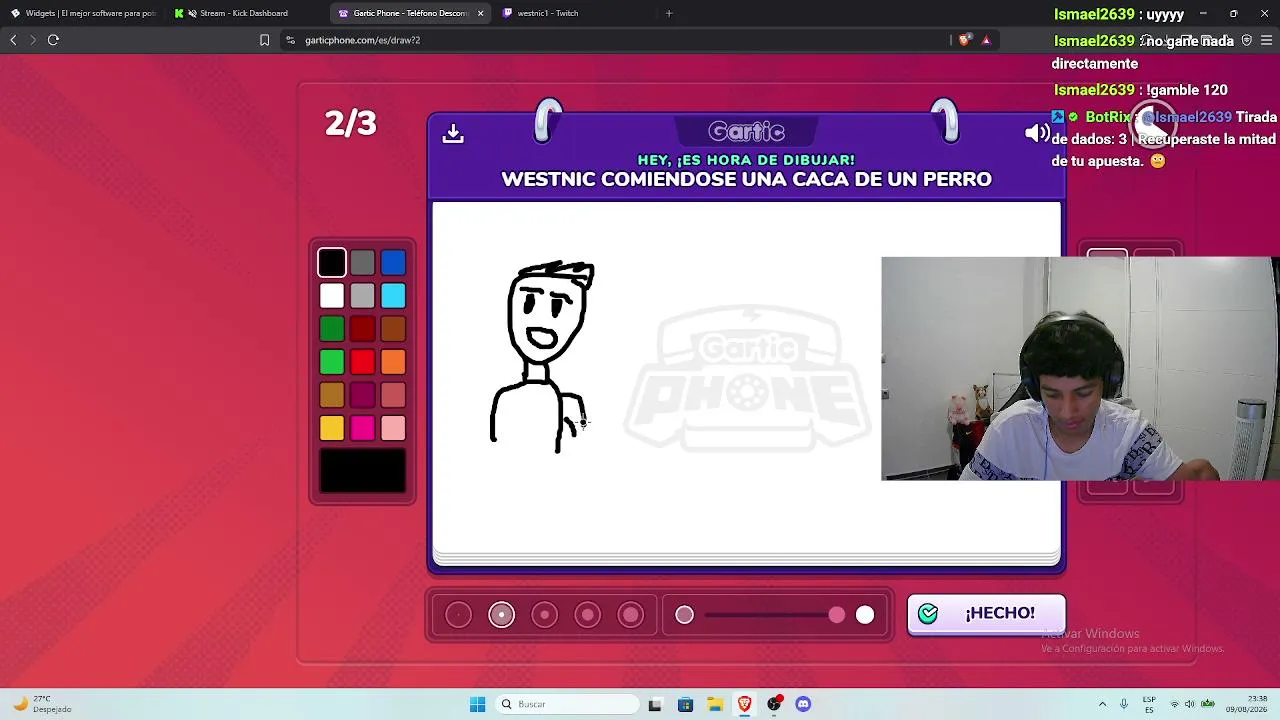The image size is (1280, 720).
Task: Choose the blue color swatch
Action: (x=393, y=262)
